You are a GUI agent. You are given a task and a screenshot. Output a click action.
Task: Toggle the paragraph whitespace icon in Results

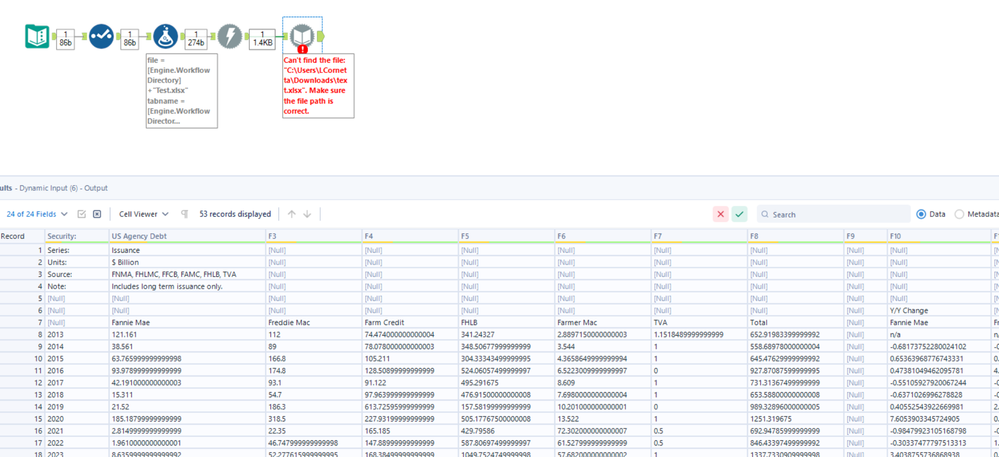click(184, 214)
